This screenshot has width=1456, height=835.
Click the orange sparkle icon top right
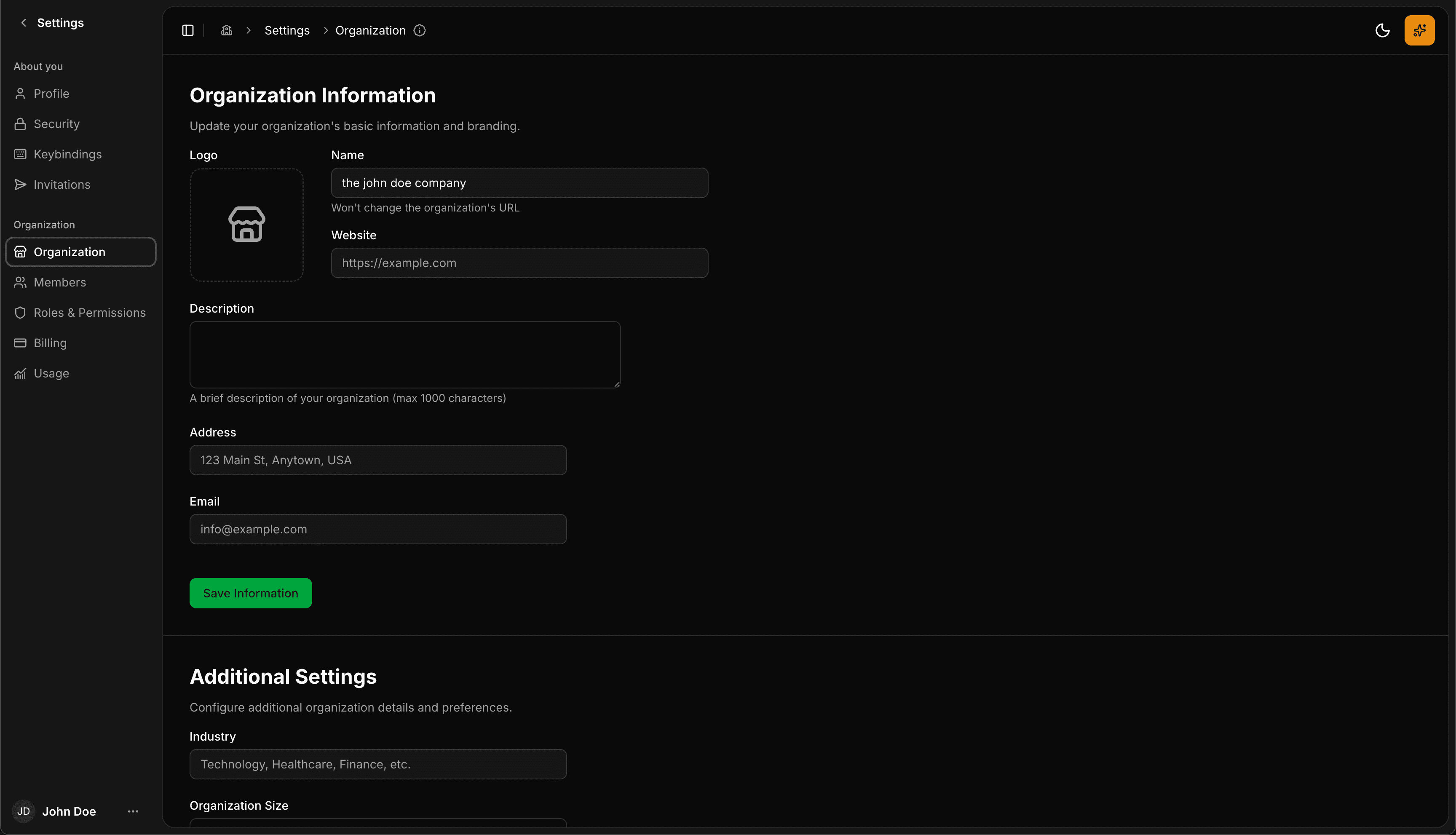[1419, 30]
